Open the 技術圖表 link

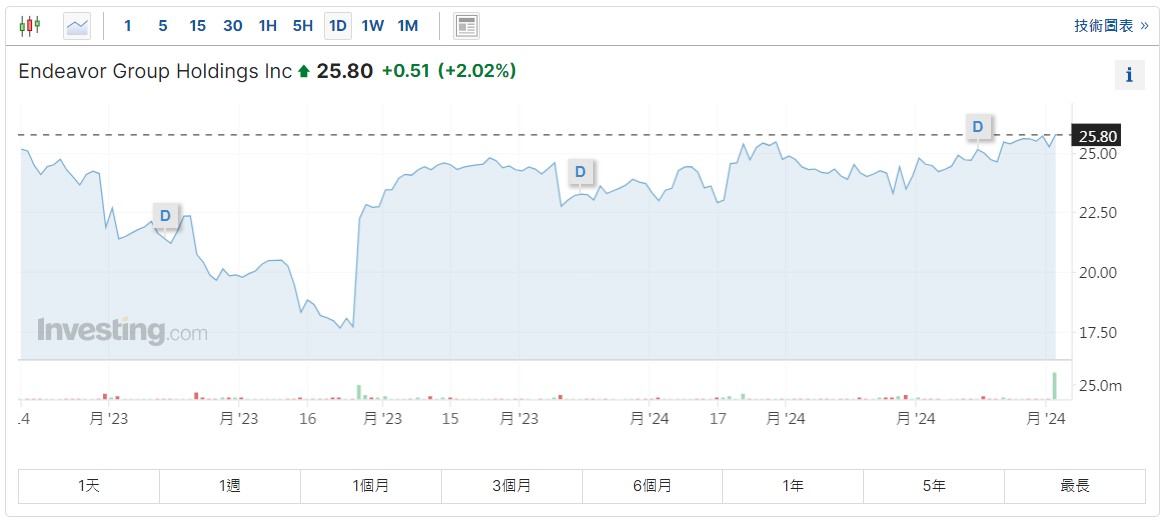pos(1111,26)
